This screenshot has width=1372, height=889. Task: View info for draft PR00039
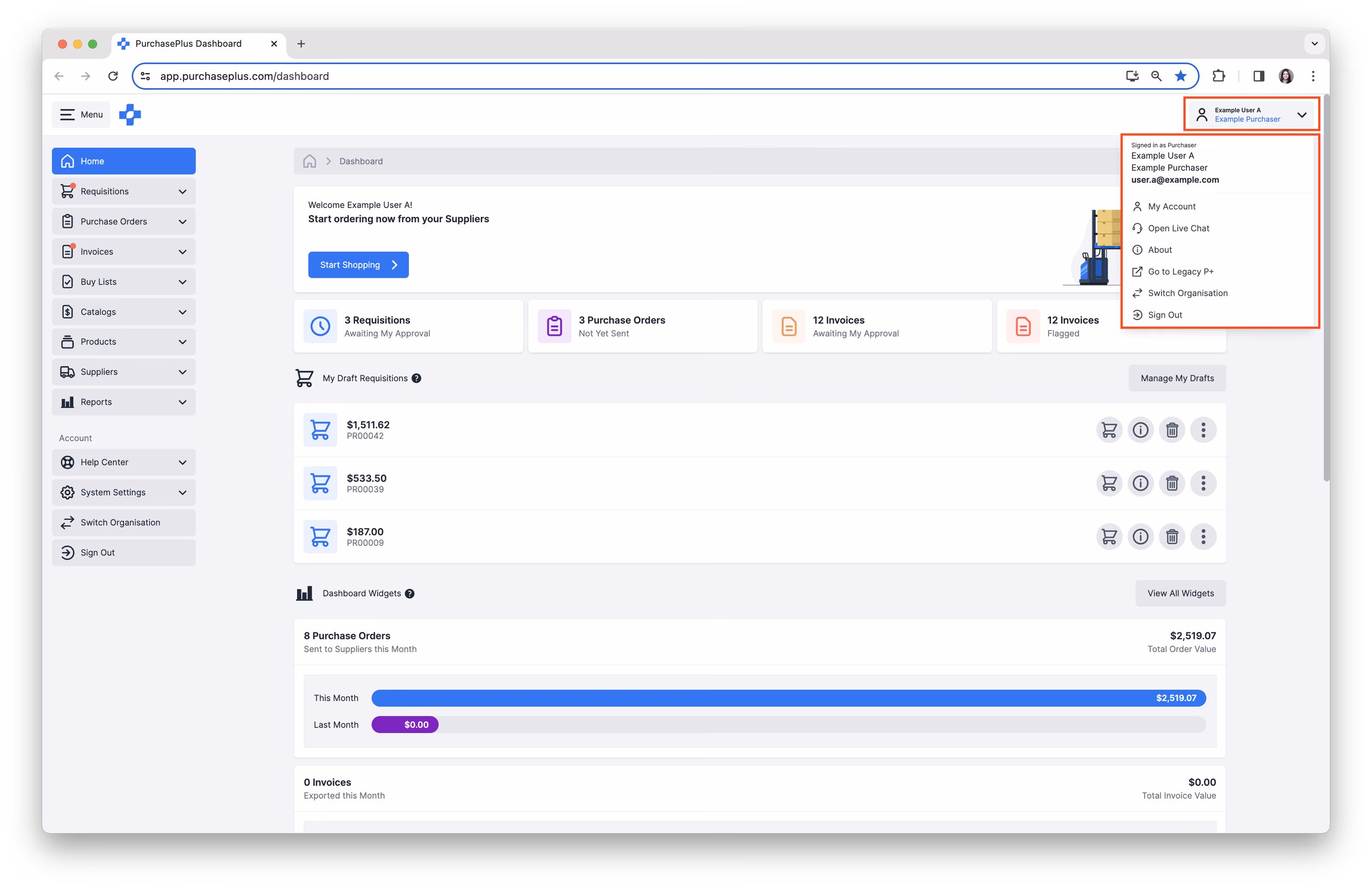(1140, 483)
